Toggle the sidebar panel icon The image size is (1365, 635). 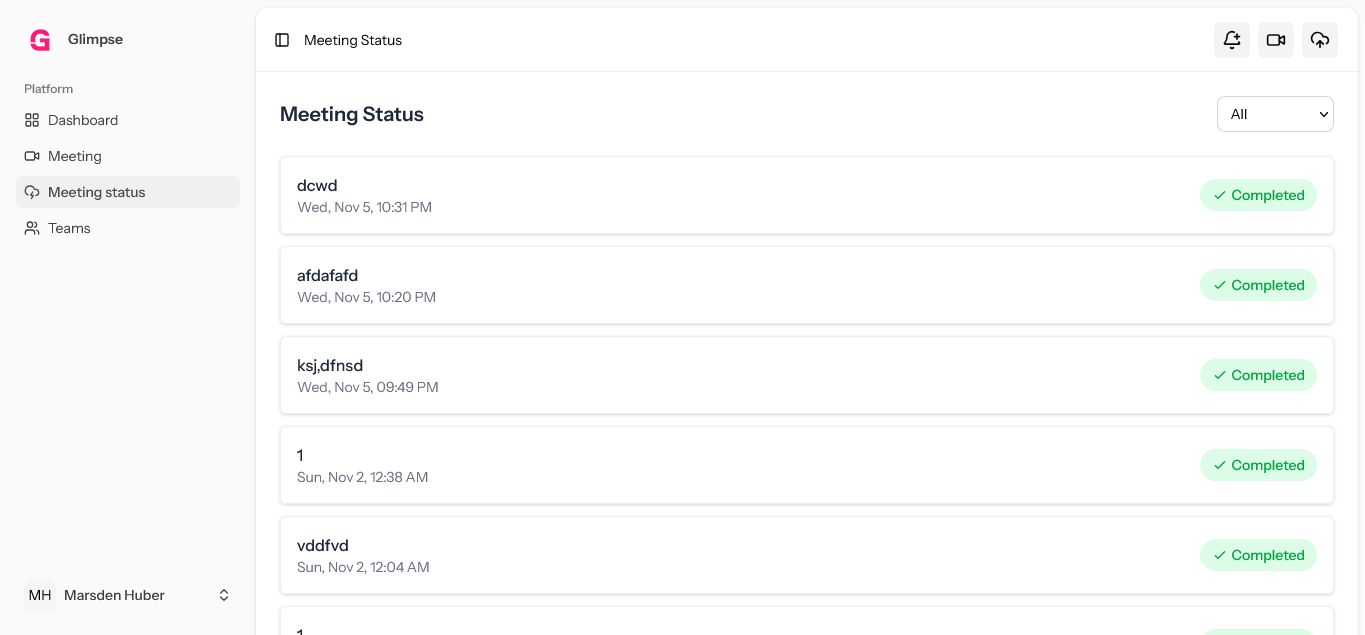(x=282, y=40)
